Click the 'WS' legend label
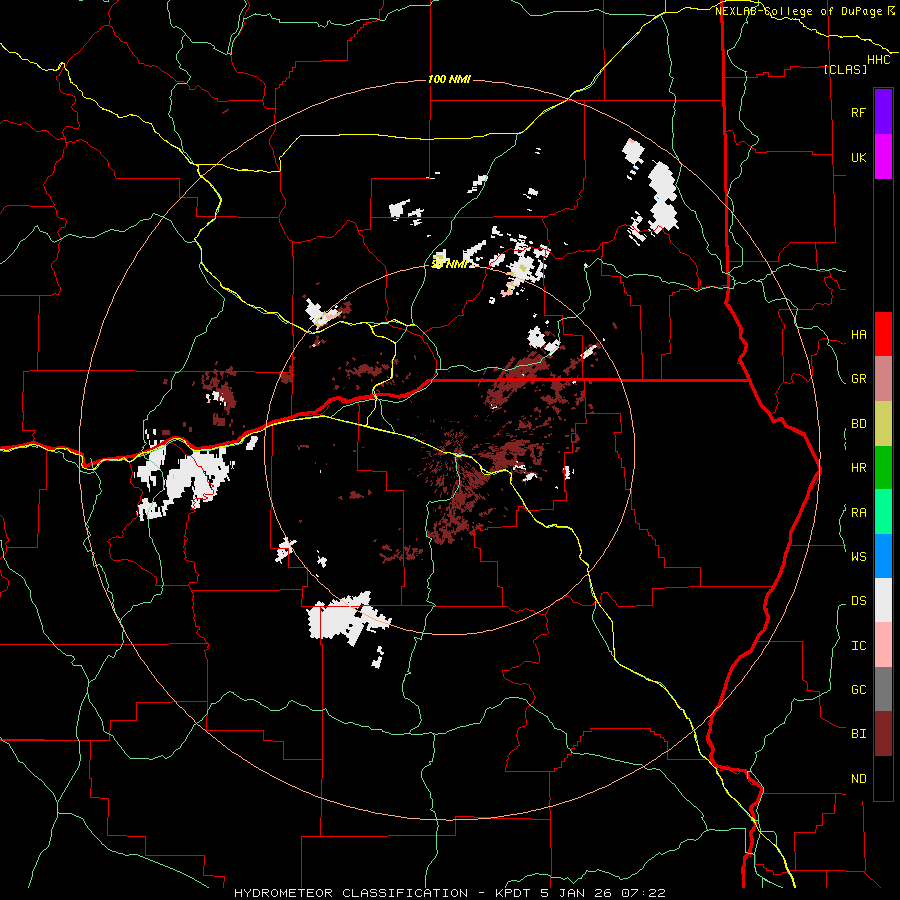The height and width of the screenshot is (900, 900). pos(858,556)
